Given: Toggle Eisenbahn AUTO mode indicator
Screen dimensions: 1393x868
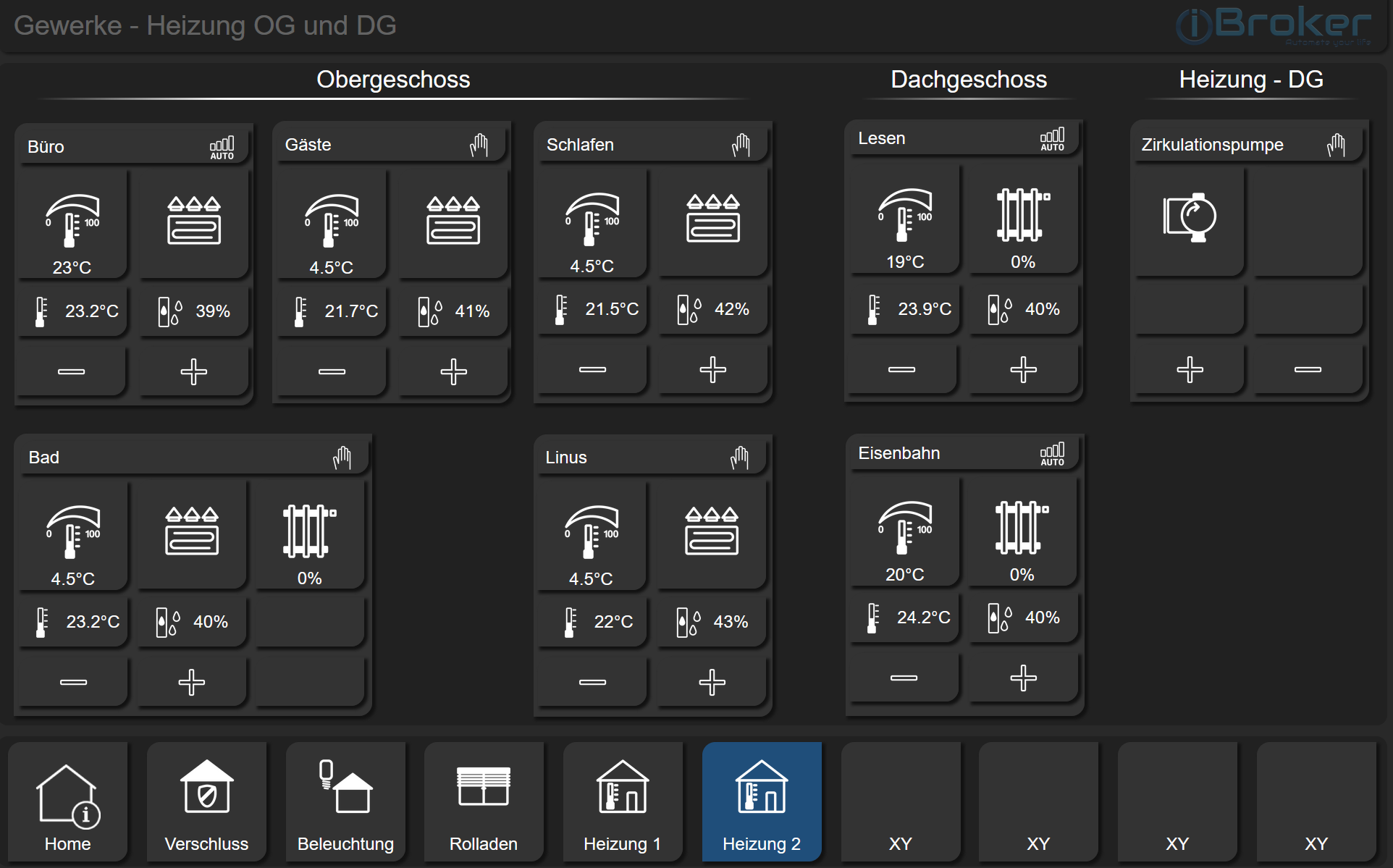Looking at the screenshot, I should pos(1052,453).
